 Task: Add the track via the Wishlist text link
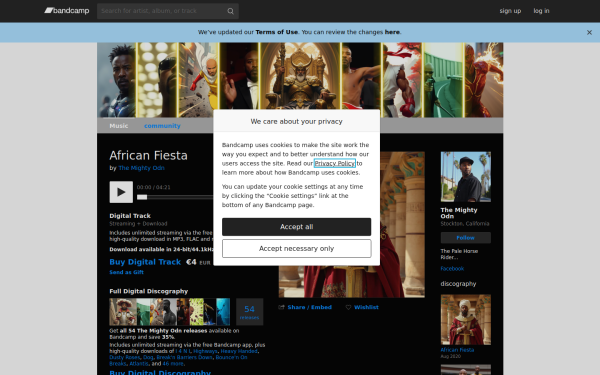coord(366,307)
